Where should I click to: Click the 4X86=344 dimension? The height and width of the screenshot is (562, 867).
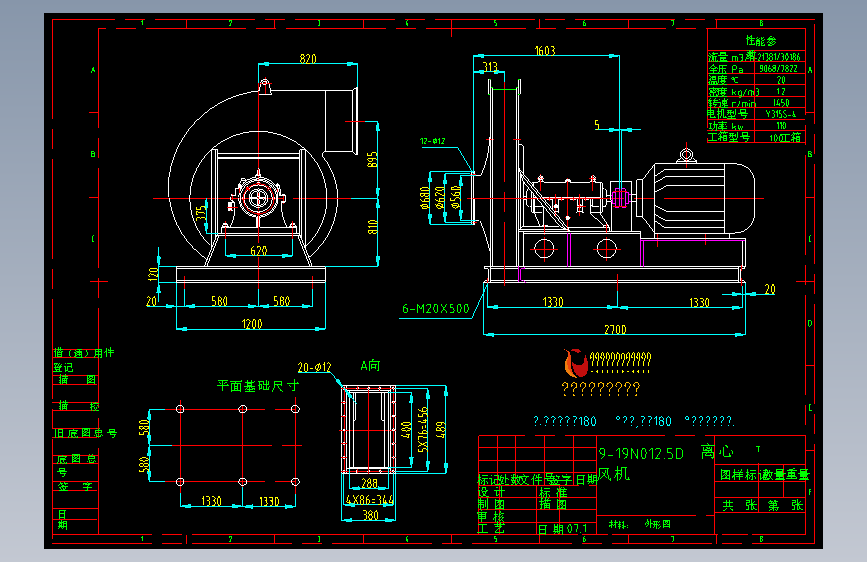pyautogui.click(x=369, y=500)
